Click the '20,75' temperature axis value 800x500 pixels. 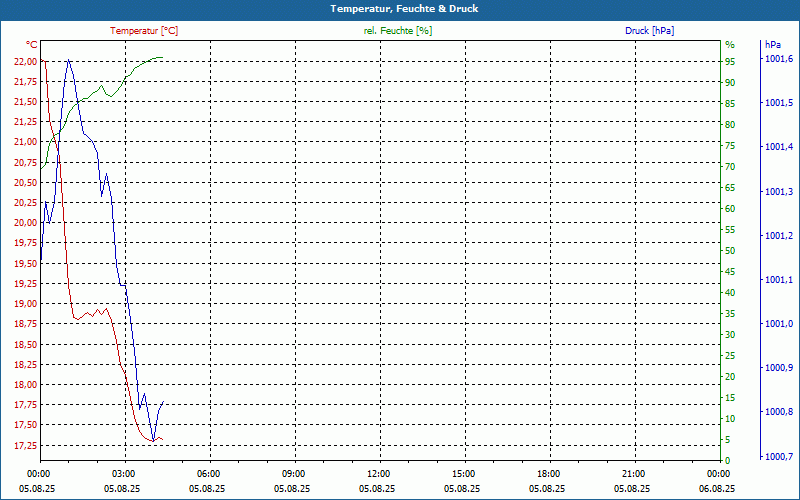[24, 162]
